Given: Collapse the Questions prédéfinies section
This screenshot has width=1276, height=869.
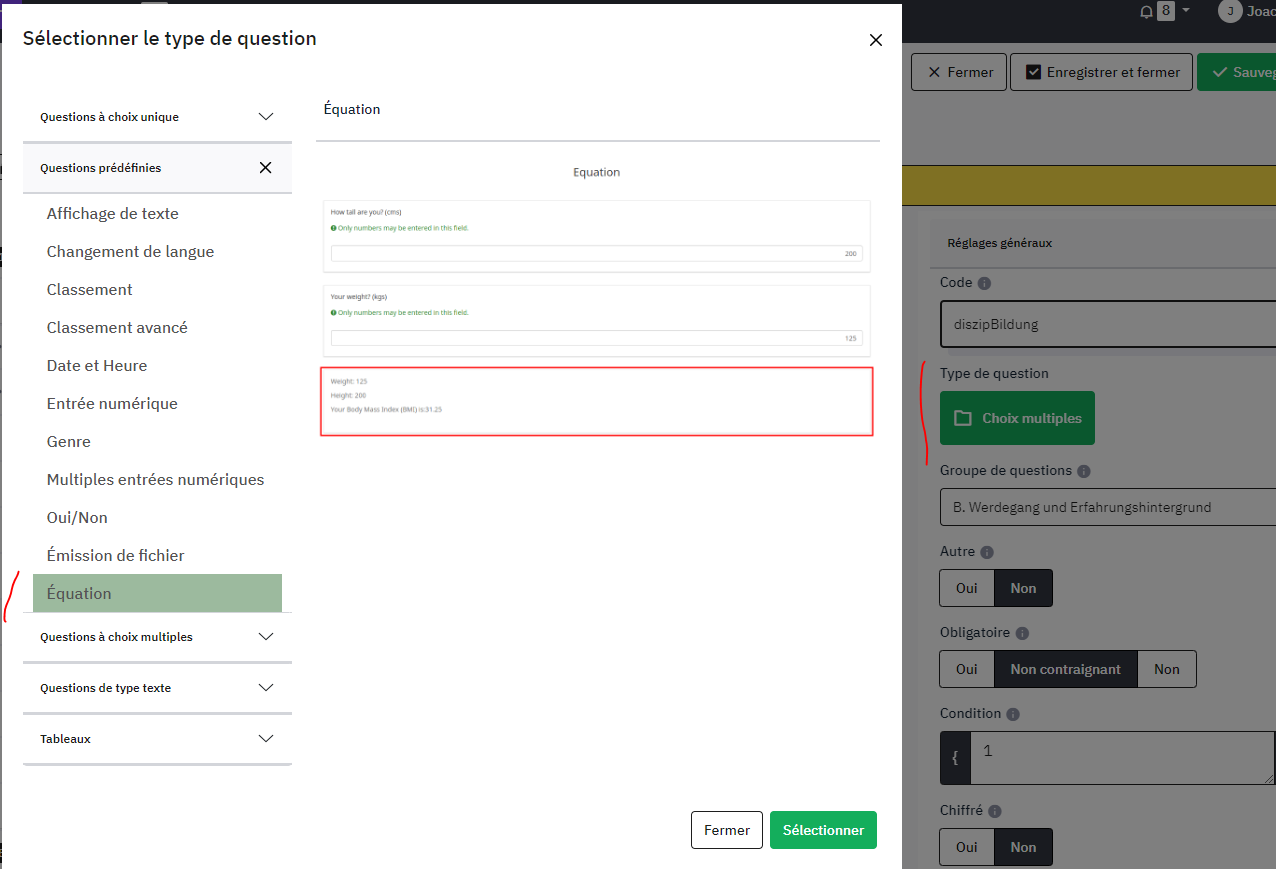Looking at the screenshot, I should click(265, 168).
